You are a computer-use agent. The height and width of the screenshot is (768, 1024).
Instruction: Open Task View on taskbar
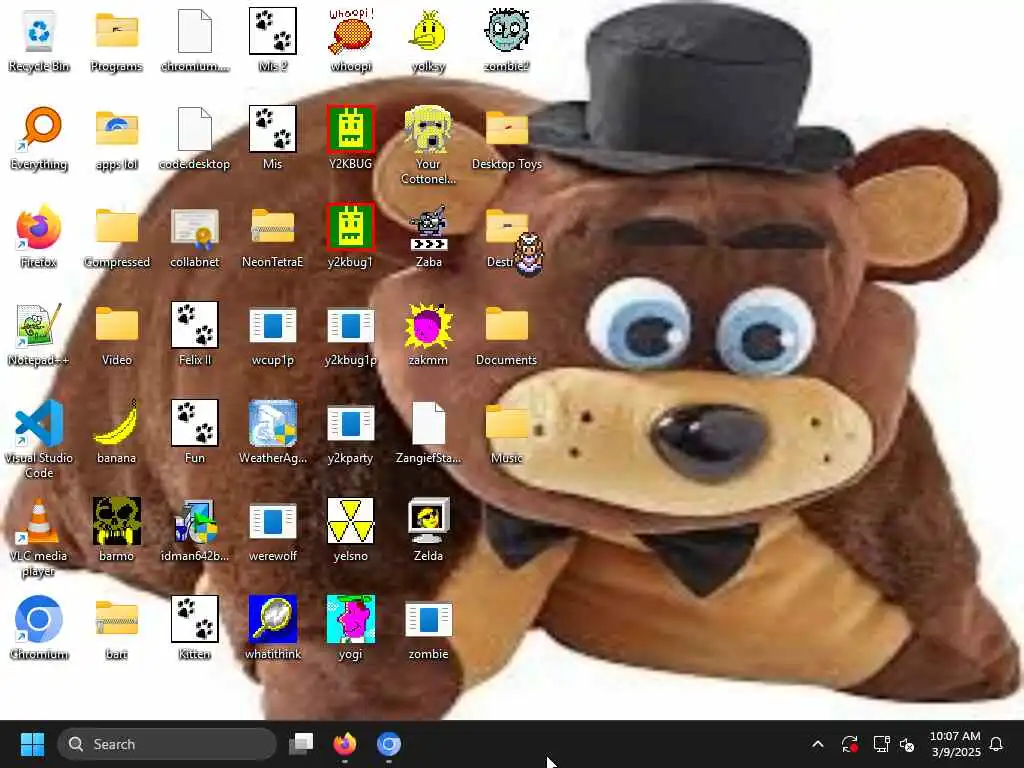[x=301, y=744]
